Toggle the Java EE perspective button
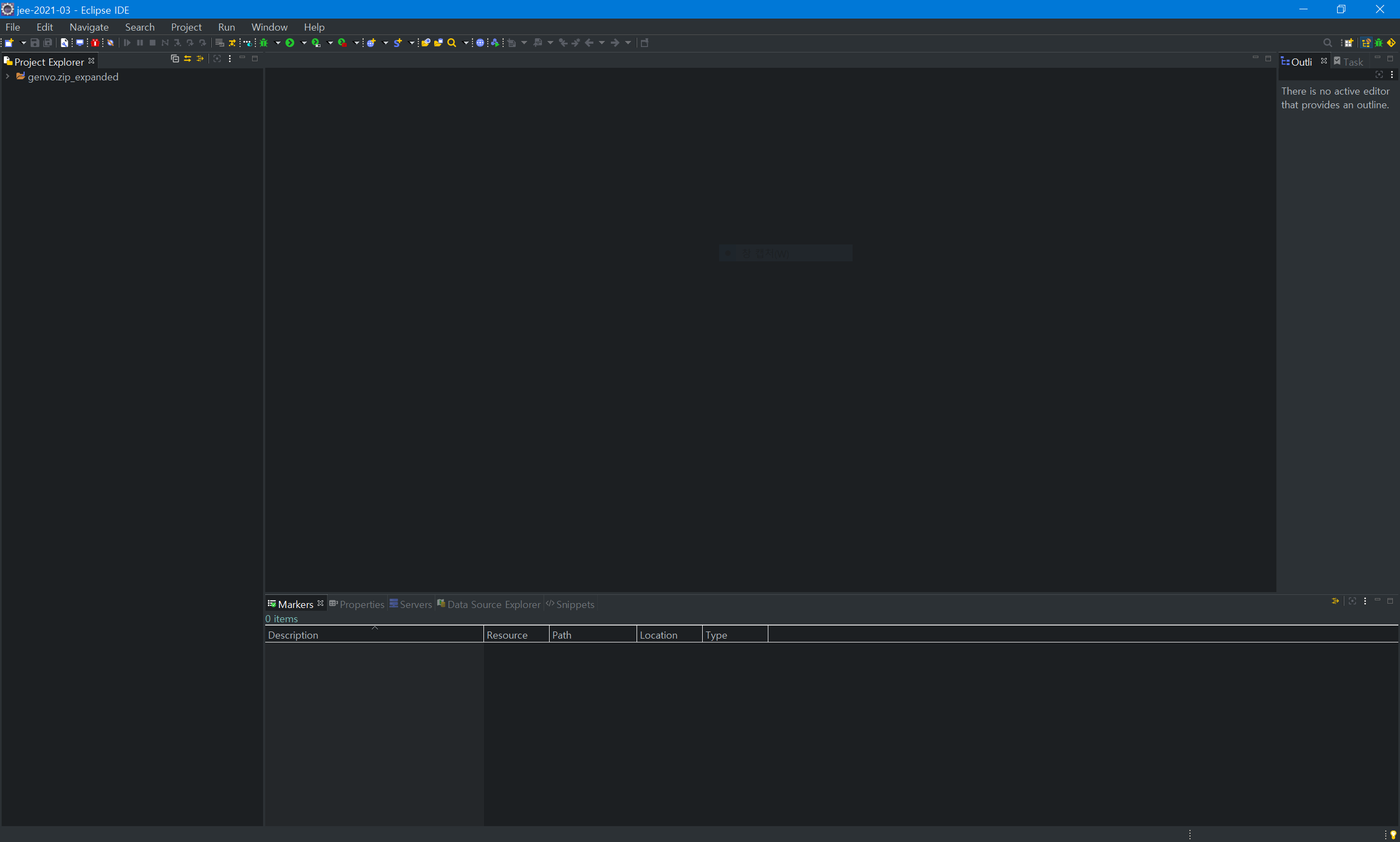The image size is (1400, 842). pyautogui.click(x=1367, y=43)
